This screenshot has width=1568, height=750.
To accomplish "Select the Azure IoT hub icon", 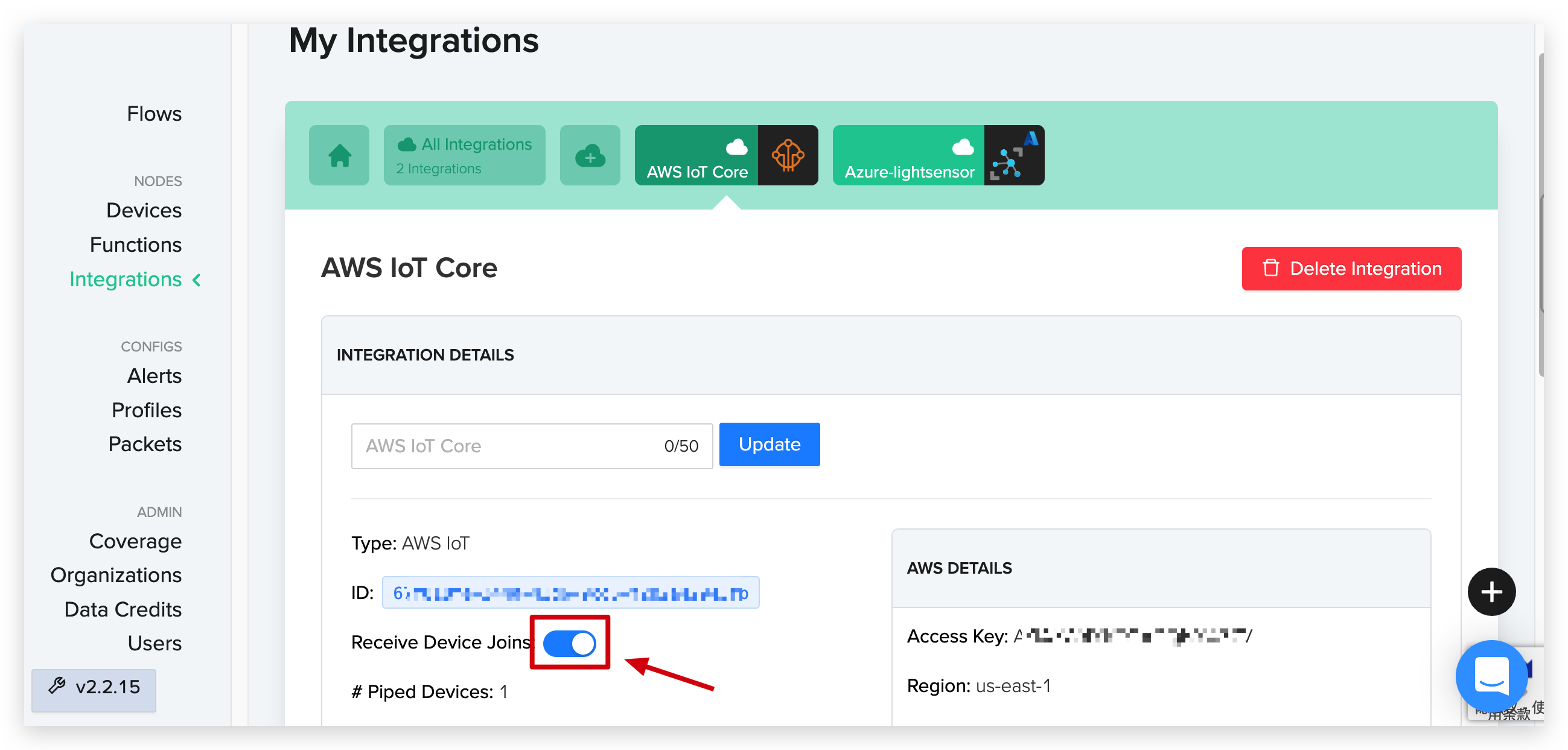I will click(x=1014, y=155).
